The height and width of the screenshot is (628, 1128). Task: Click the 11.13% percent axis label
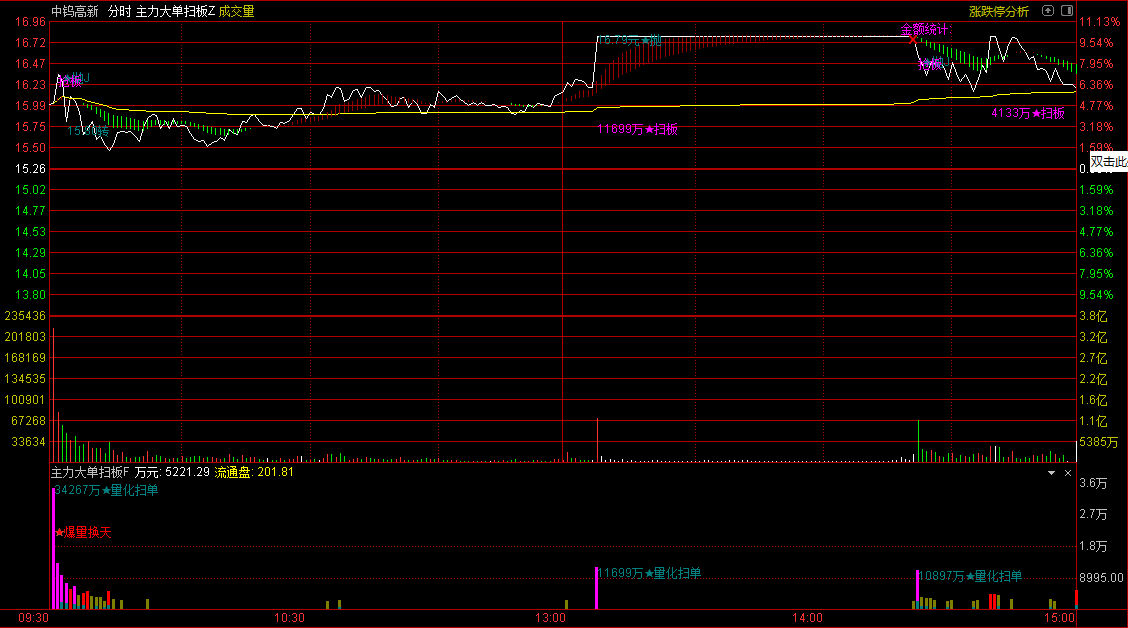coord(1099,22)
